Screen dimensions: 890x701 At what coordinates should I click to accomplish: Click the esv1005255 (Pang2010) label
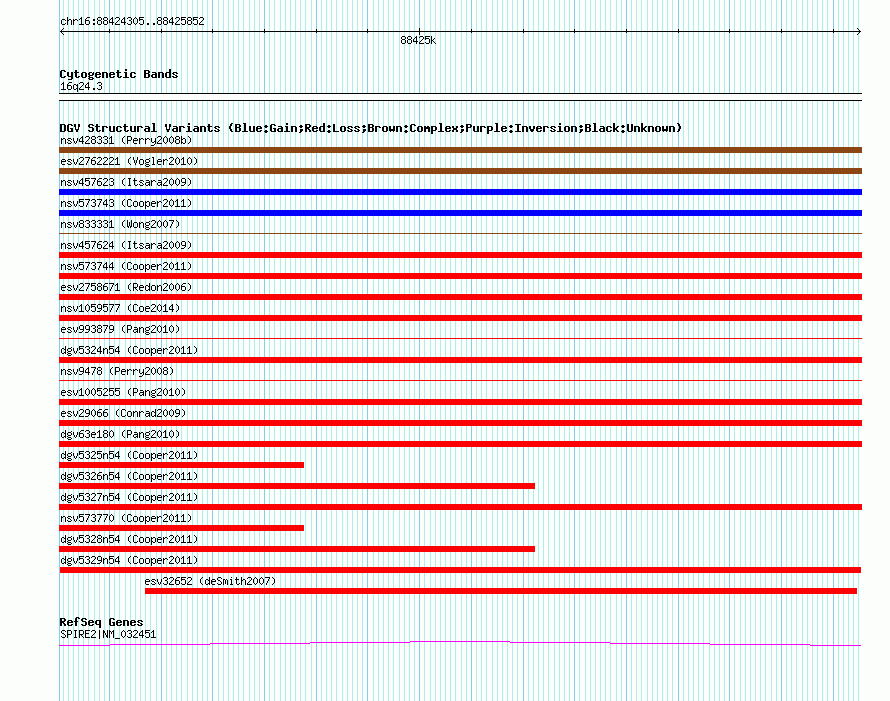[x=123, y=392]
